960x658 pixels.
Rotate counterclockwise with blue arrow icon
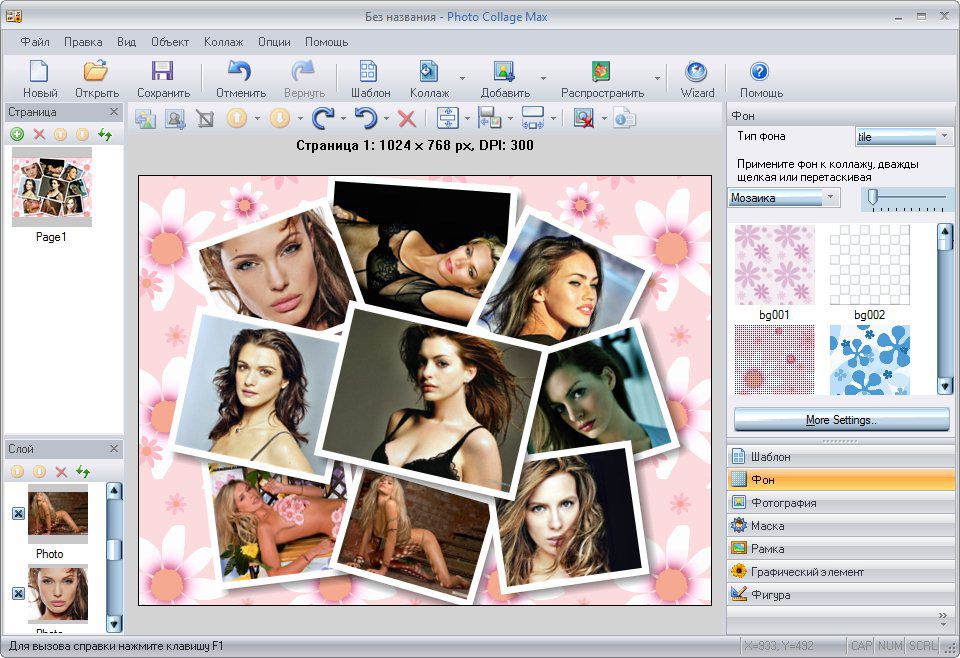(366, 118)
